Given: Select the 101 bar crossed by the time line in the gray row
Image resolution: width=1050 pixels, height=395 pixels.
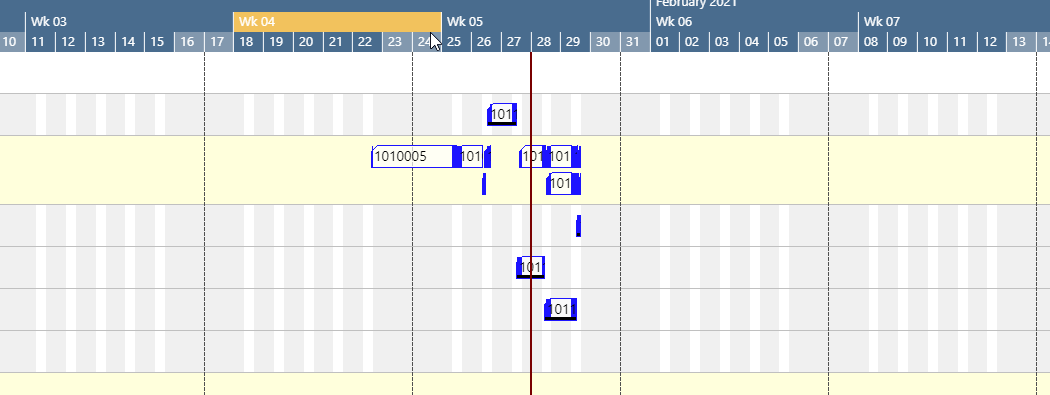Looking at the screenshot, I should click(x=530, y=268).
